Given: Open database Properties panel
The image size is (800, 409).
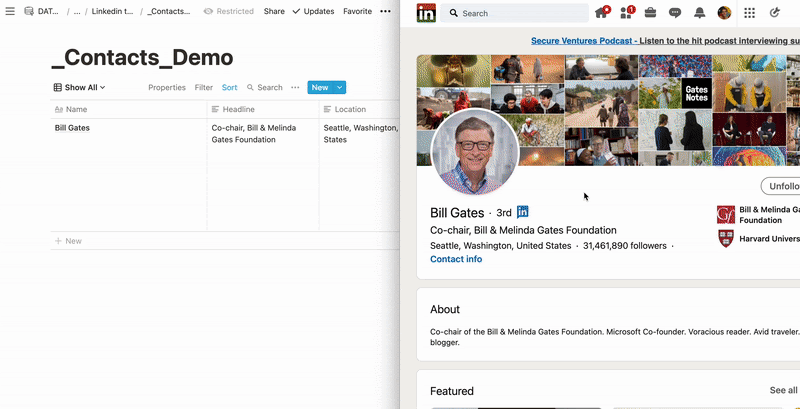Looking at the screenshot, I should [167, 87].
